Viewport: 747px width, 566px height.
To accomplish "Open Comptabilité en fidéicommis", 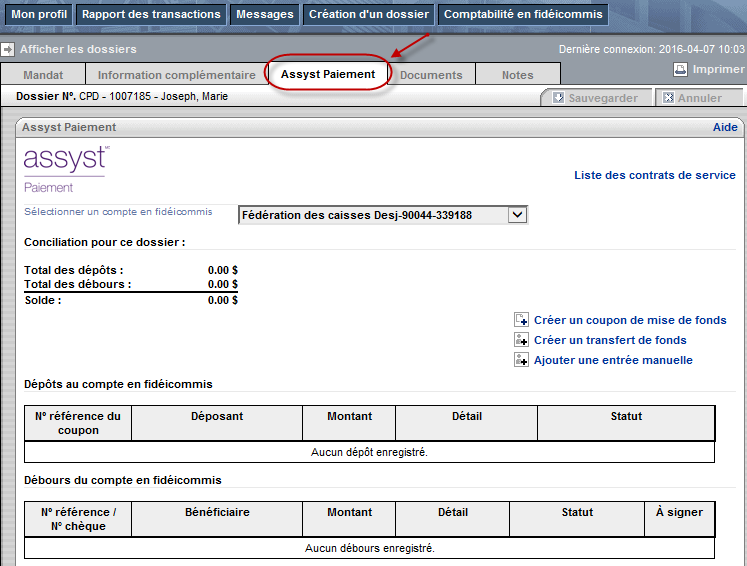I will [x=523, y=15].
